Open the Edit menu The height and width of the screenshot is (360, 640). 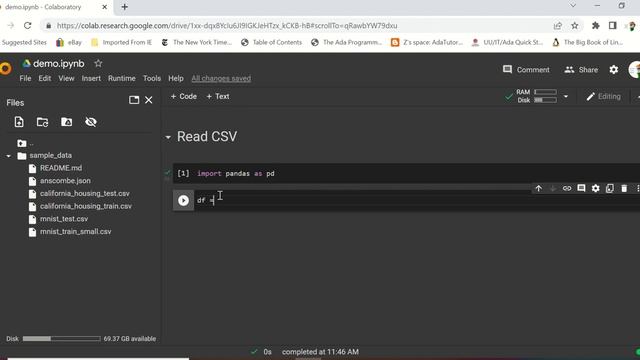pyautogui.click(x=44, y=78)
